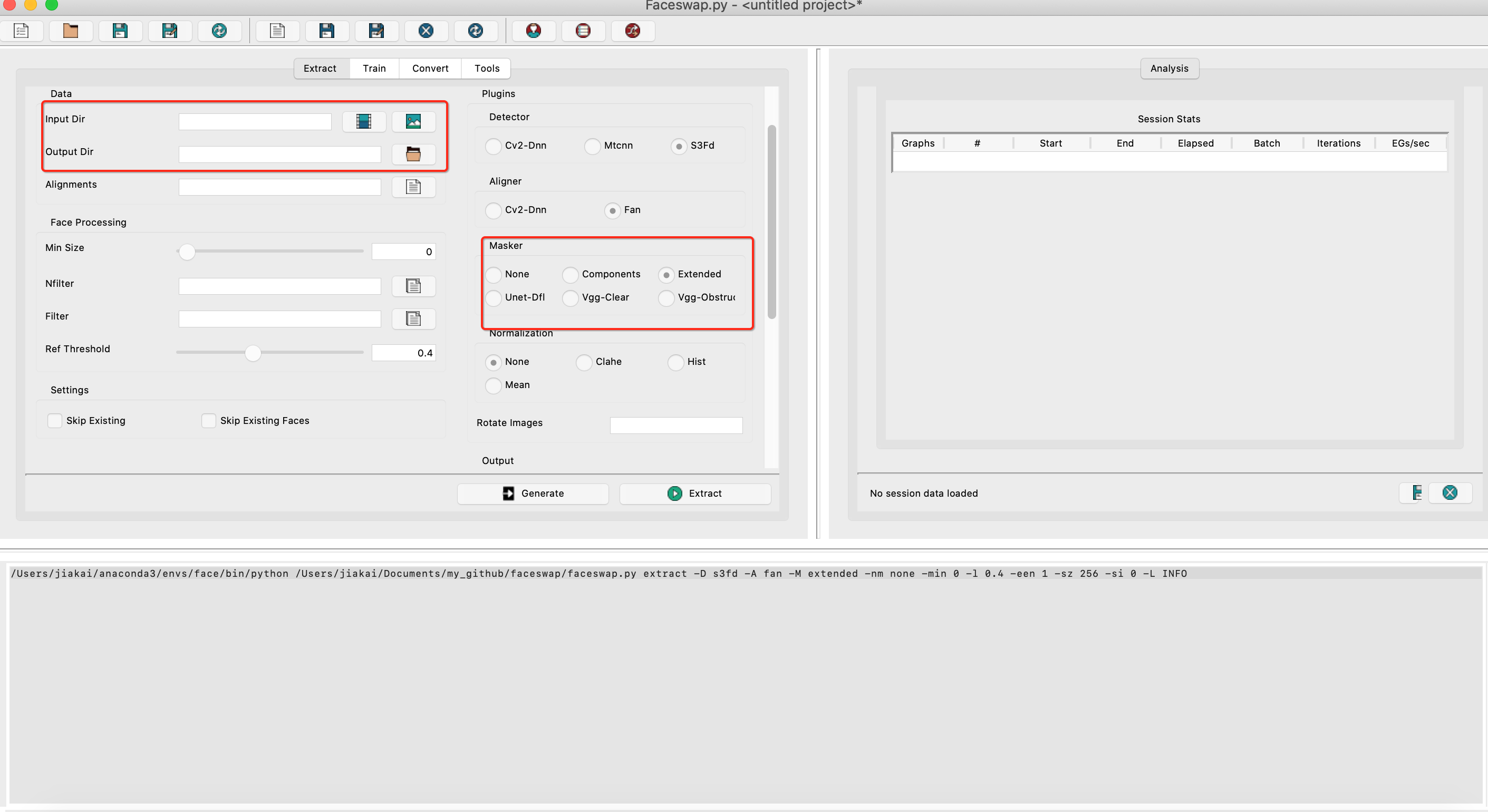Select Components masker option
1488x812 pixels.
570,275
